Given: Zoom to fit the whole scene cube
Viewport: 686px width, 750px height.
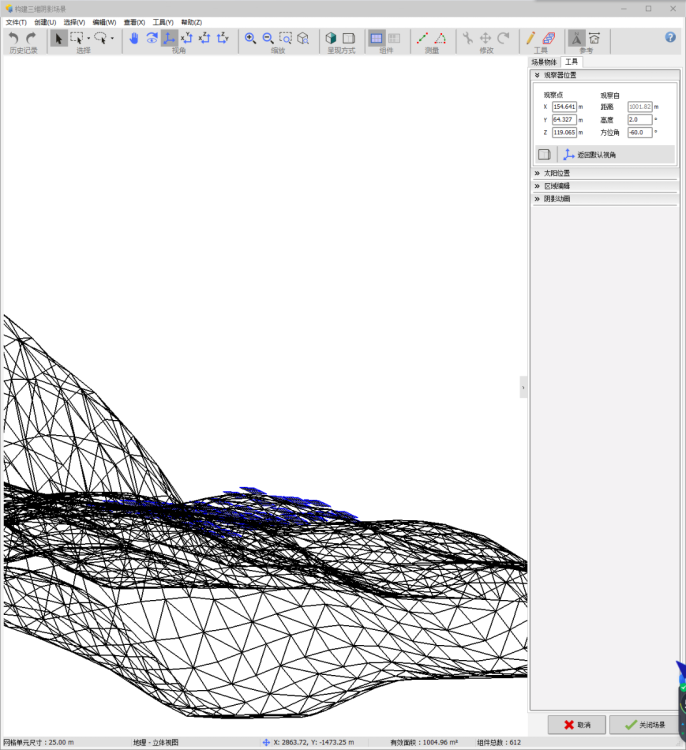Looking at the screenshot, I should pos(303,38).
